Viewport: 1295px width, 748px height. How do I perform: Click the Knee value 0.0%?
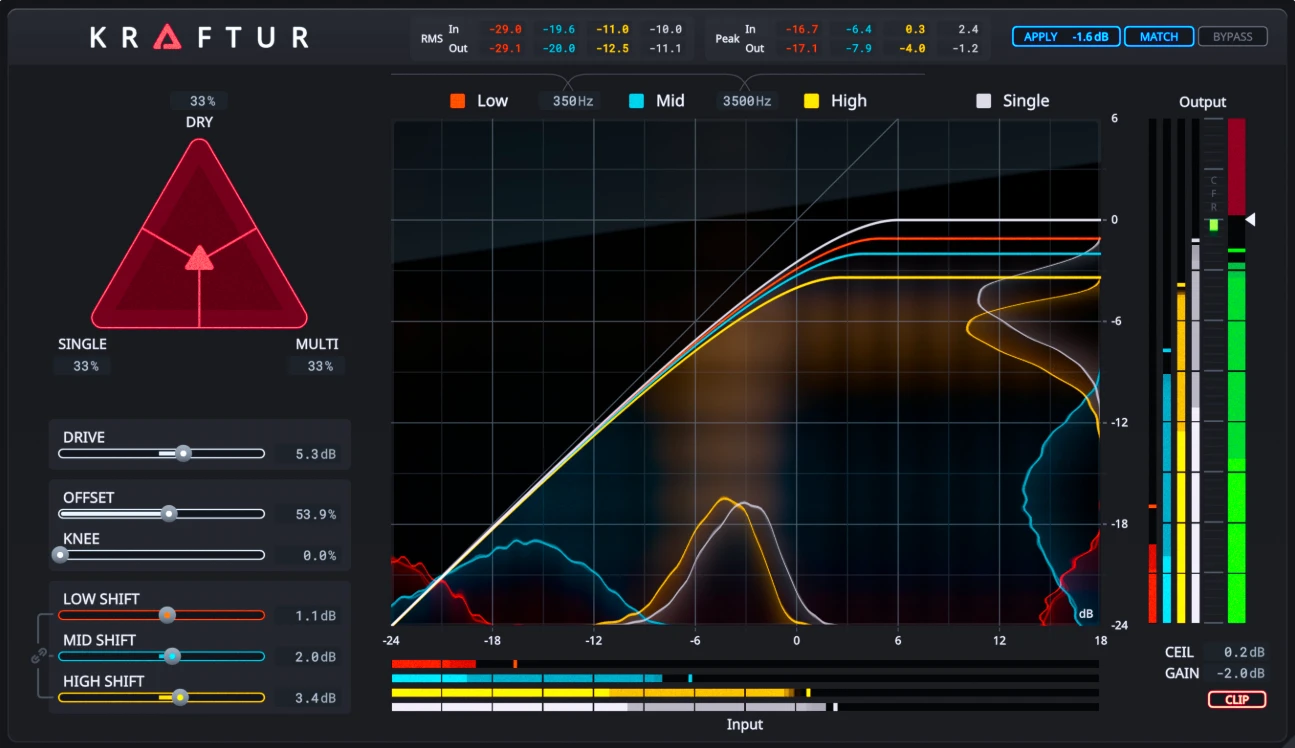click(x=314, y=555)
